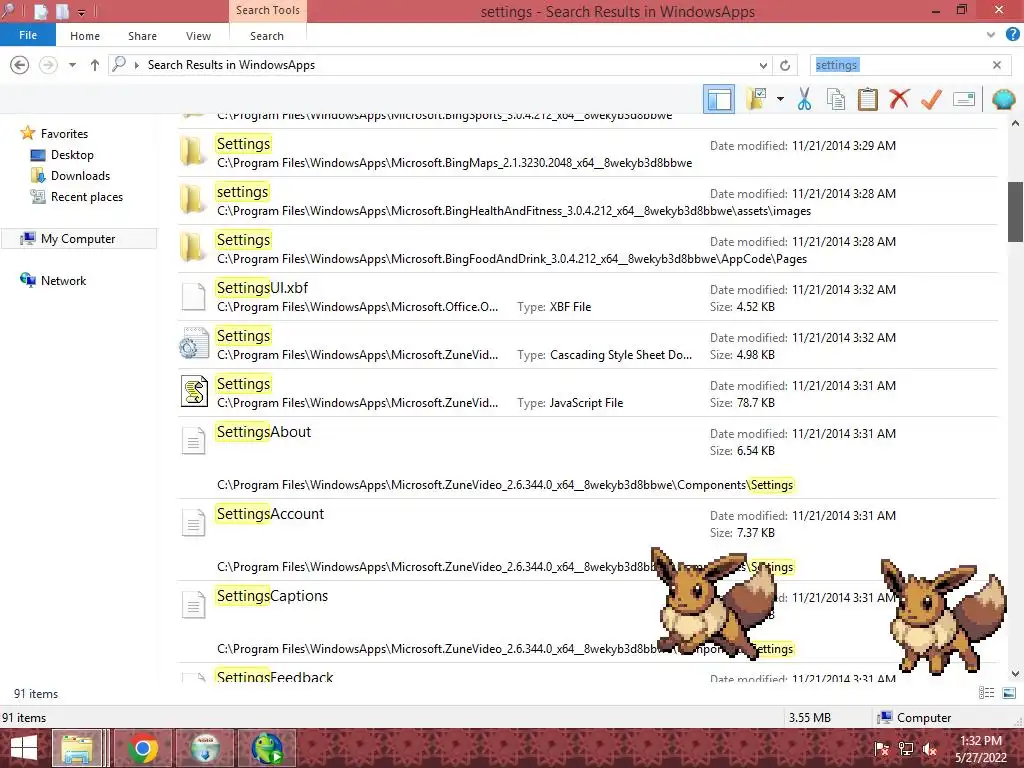Screen dimensions: 1024x768
Task: Click the Up one level arrow
Action: click(95, 65)
